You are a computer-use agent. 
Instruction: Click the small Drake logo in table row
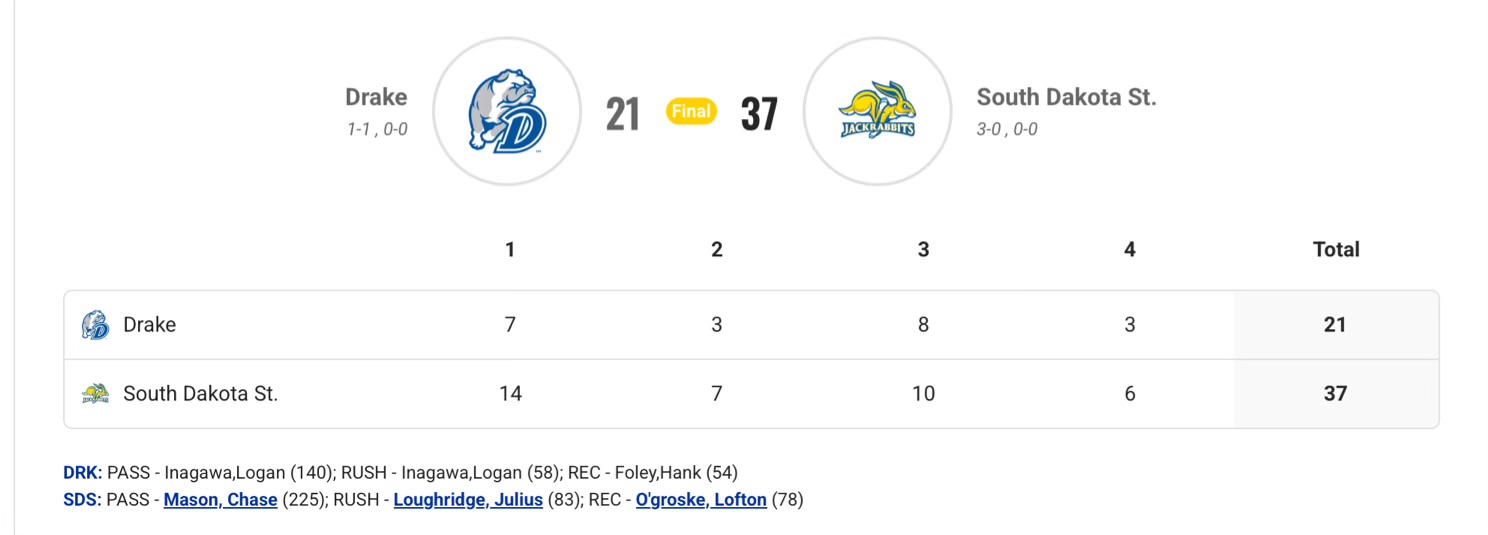(x=95, y=325)
